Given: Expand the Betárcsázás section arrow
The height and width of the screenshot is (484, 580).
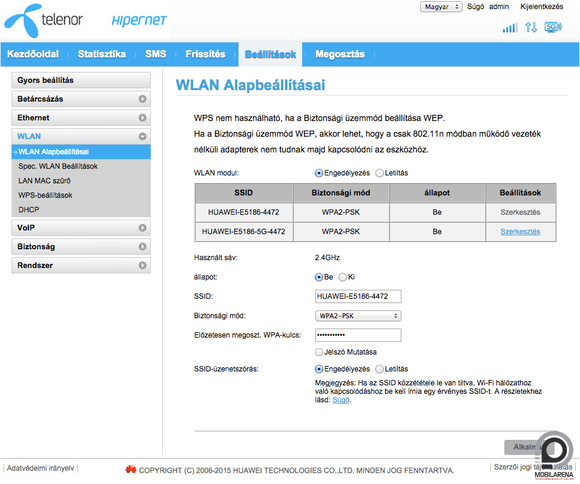Looking at the screenshot, I should 142,99.
